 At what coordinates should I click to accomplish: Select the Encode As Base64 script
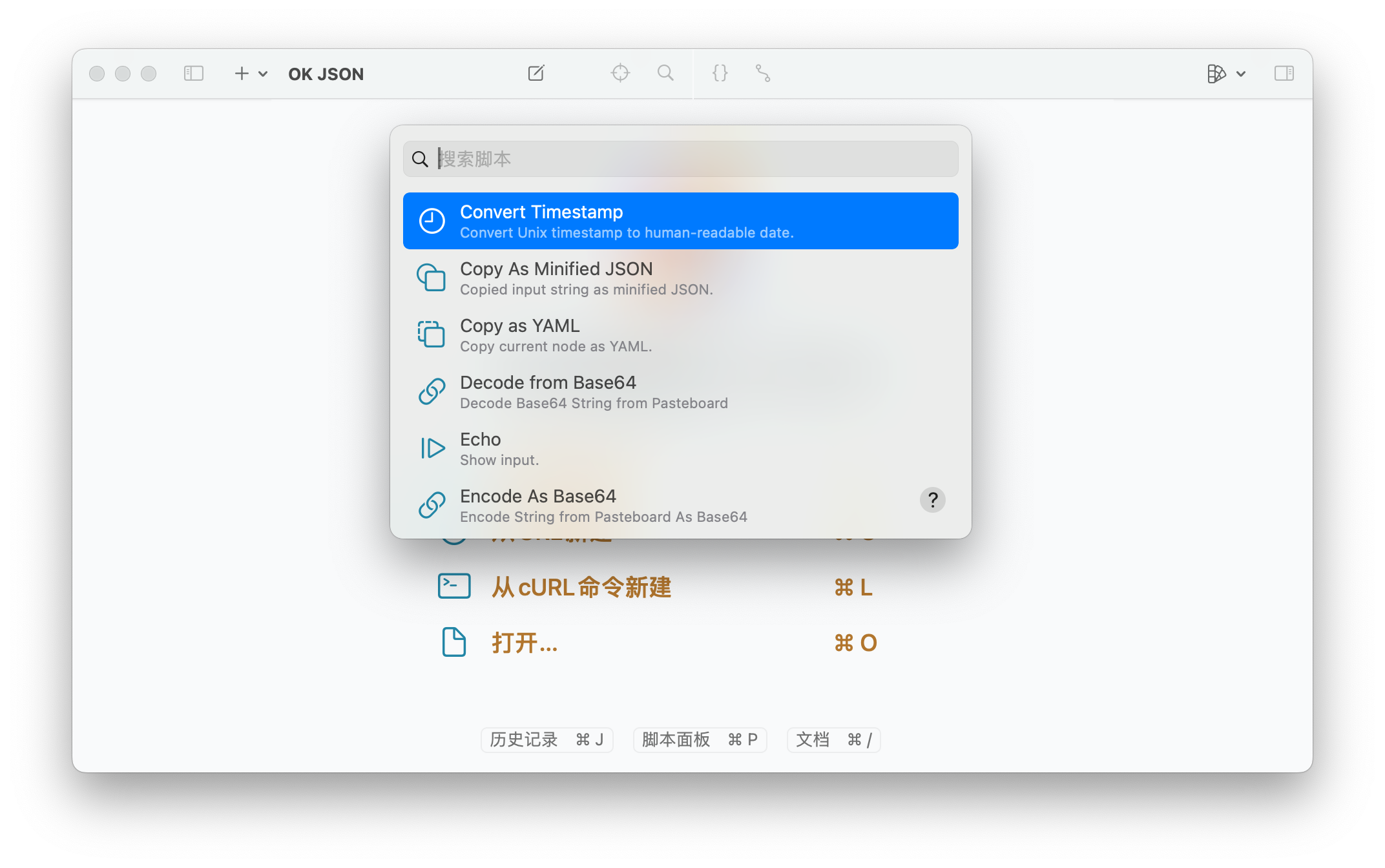point(681,505)
